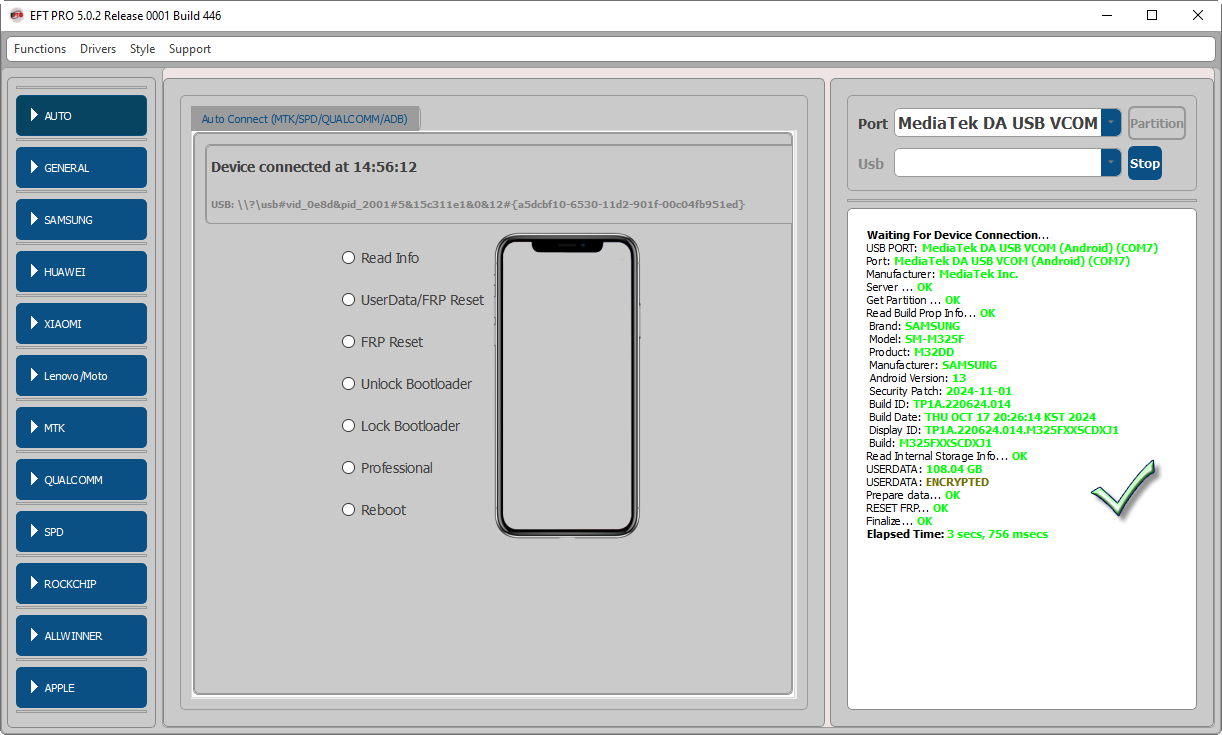This screenshot has width=1222, height=735.
Task: Click the Android Version 13 log line
Action: pyautogui.click(x=917, y=378)
